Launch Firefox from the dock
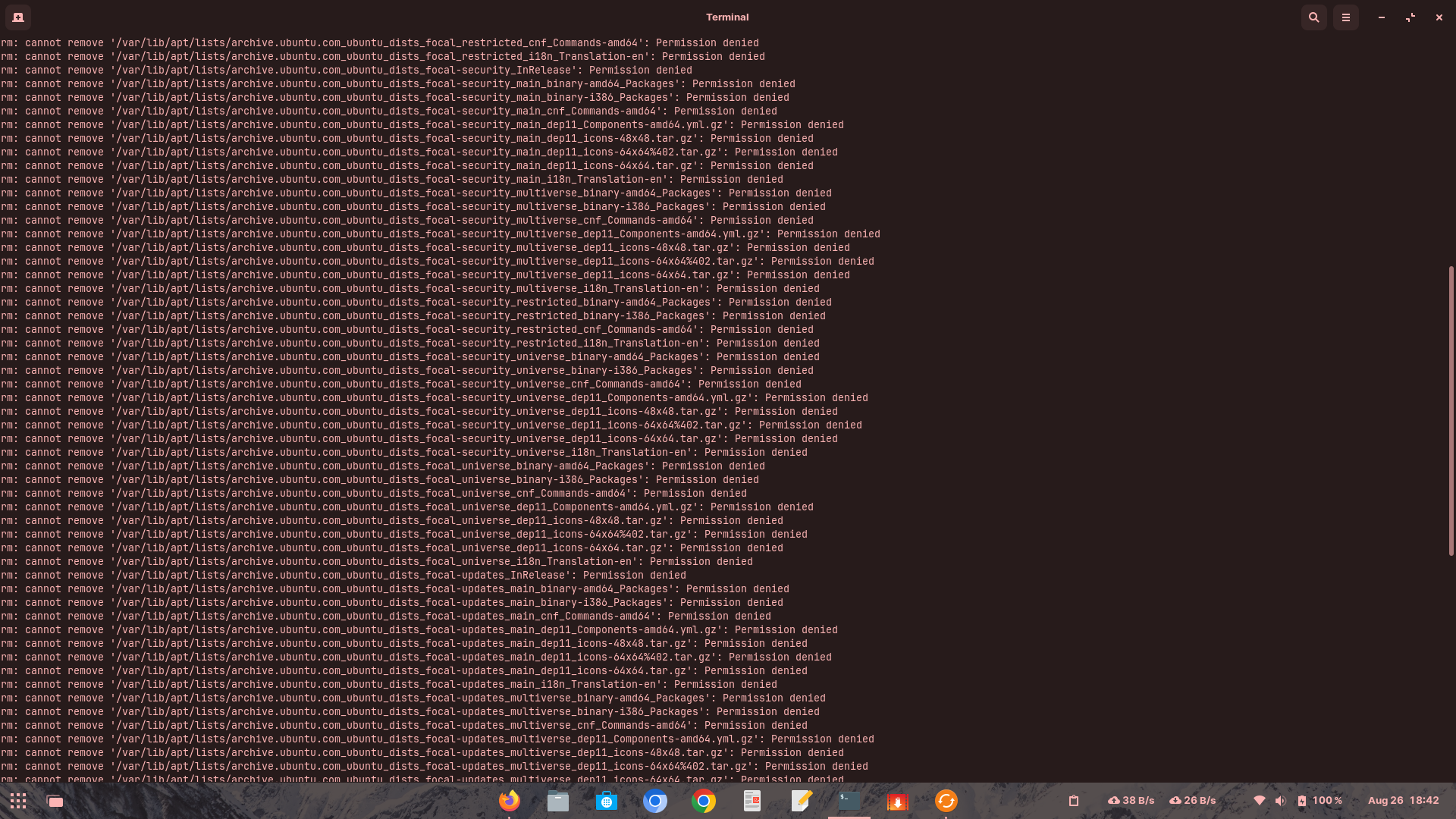Viewport: 1456px width, 819px height. tap(510, 801)
